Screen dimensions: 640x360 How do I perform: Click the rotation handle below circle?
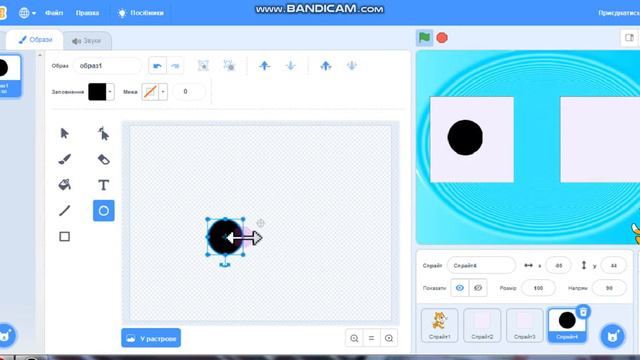[x=224, y=264]
